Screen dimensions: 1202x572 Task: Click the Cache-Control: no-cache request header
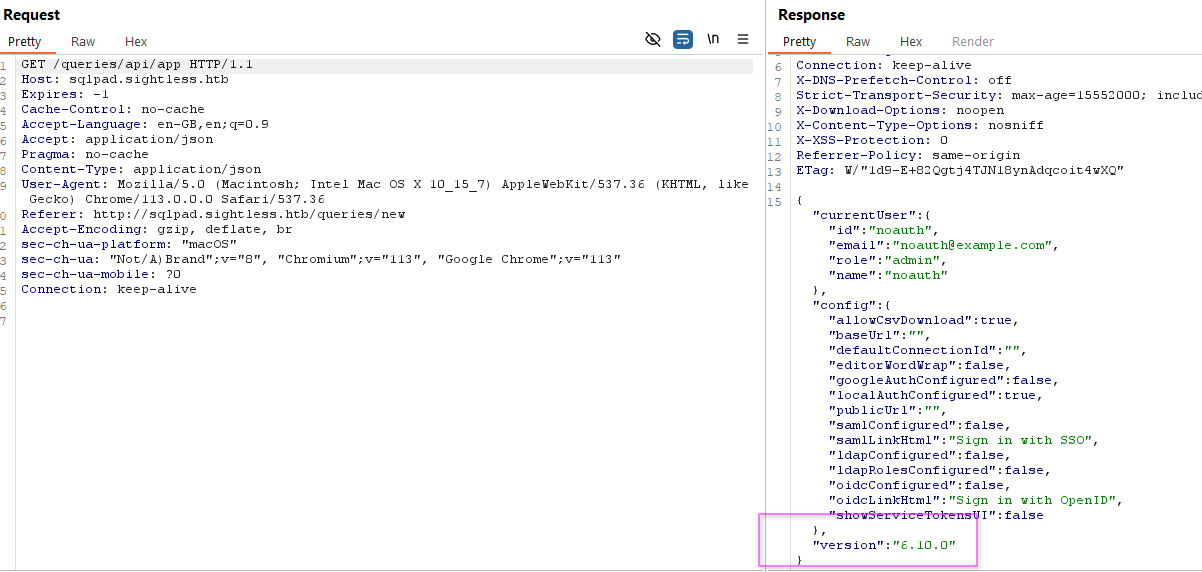113,109
